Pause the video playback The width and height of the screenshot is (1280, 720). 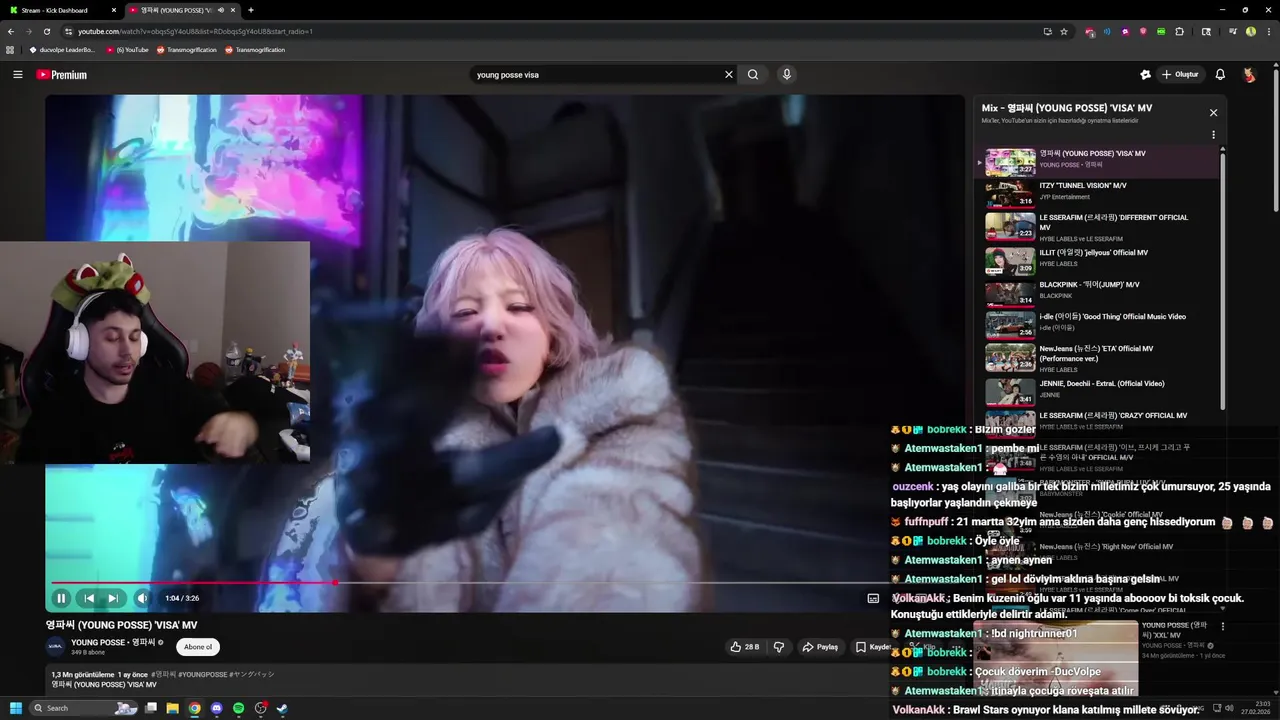(61, 598)
